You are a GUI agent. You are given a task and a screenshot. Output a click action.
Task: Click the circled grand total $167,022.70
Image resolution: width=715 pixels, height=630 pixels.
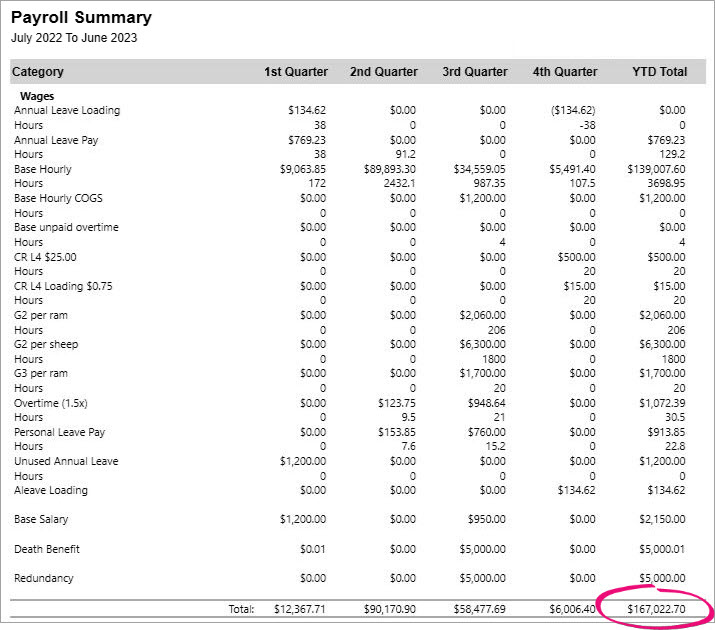point(655,608)
